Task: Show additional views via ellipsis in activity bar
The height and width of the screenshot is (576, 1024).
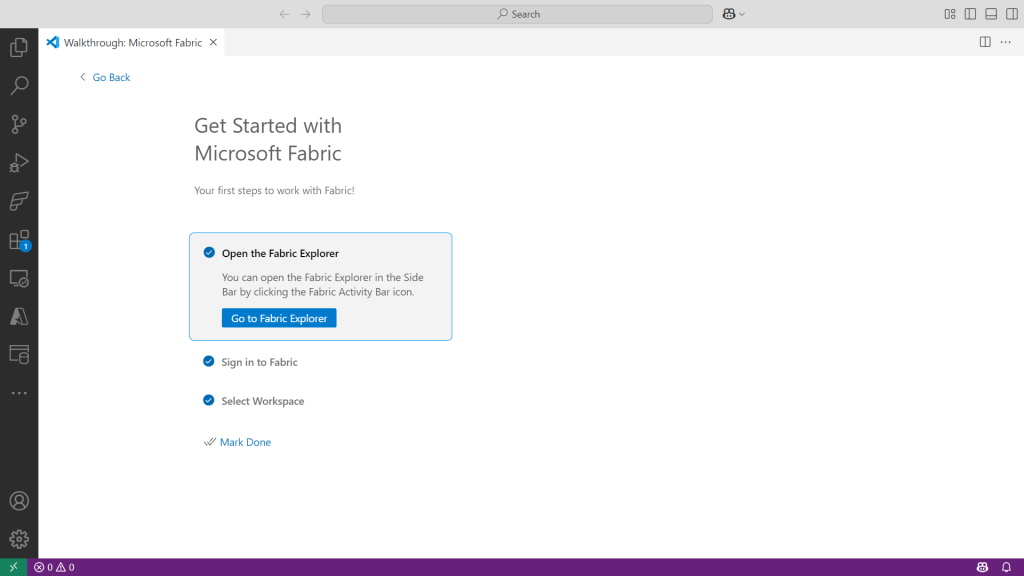Action: coord(19,393)
